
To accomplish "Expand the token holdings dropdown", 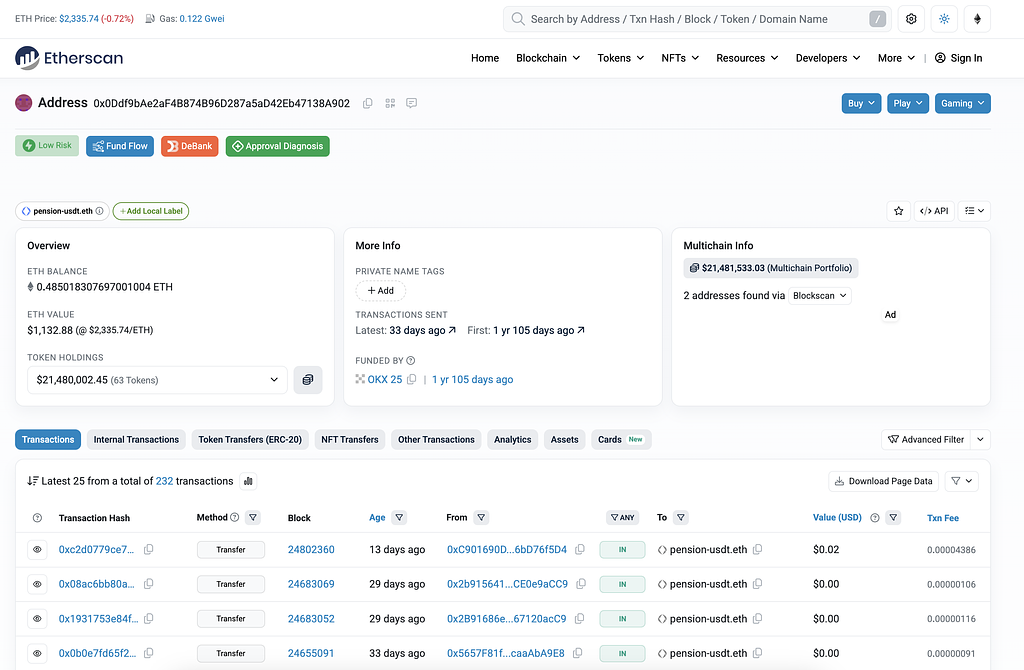I will (x=157, y=380).
